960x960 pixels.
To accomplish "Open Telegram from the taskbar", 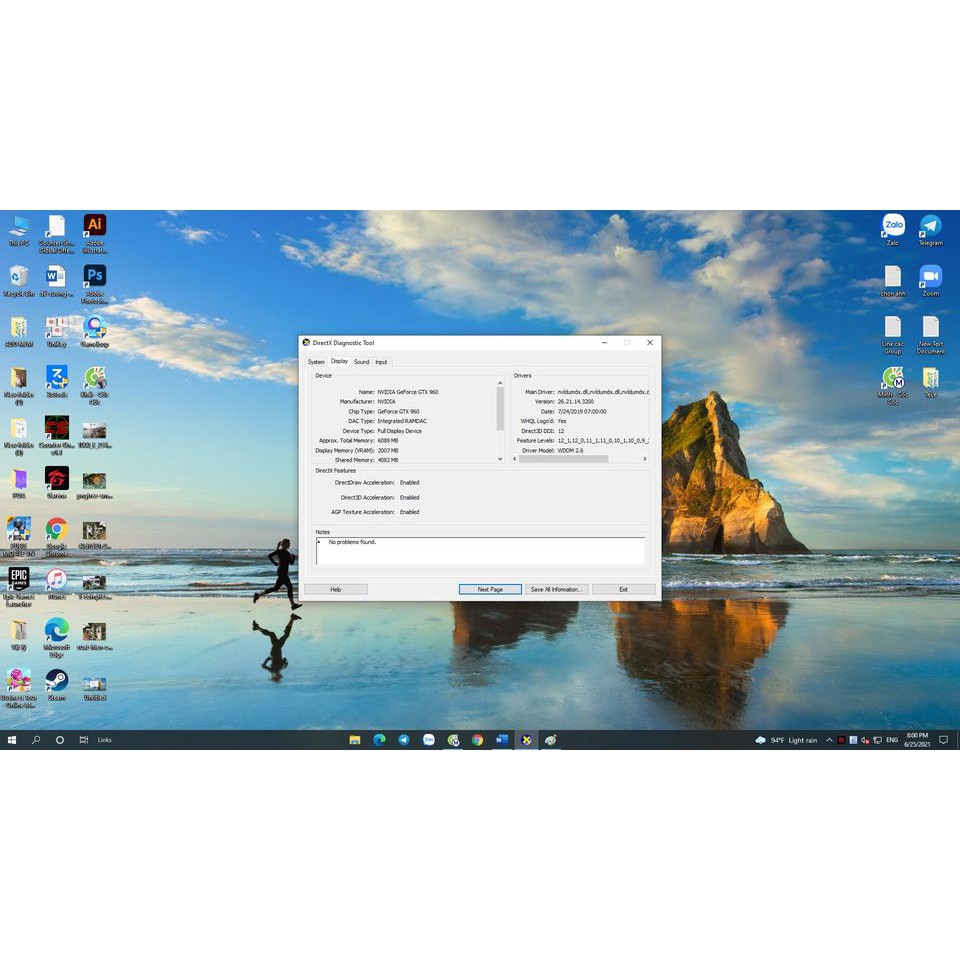I will tap(404, 740).
